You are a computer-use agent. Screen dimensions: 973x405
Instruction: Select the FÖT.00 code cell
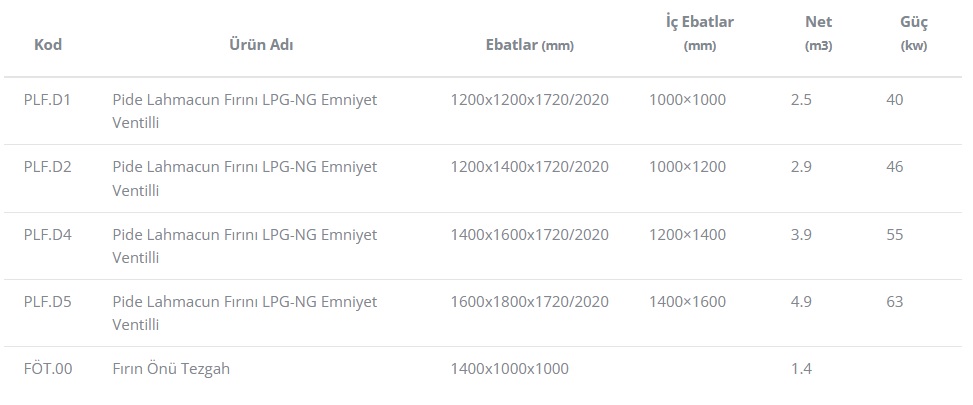(x=48, y=369)
